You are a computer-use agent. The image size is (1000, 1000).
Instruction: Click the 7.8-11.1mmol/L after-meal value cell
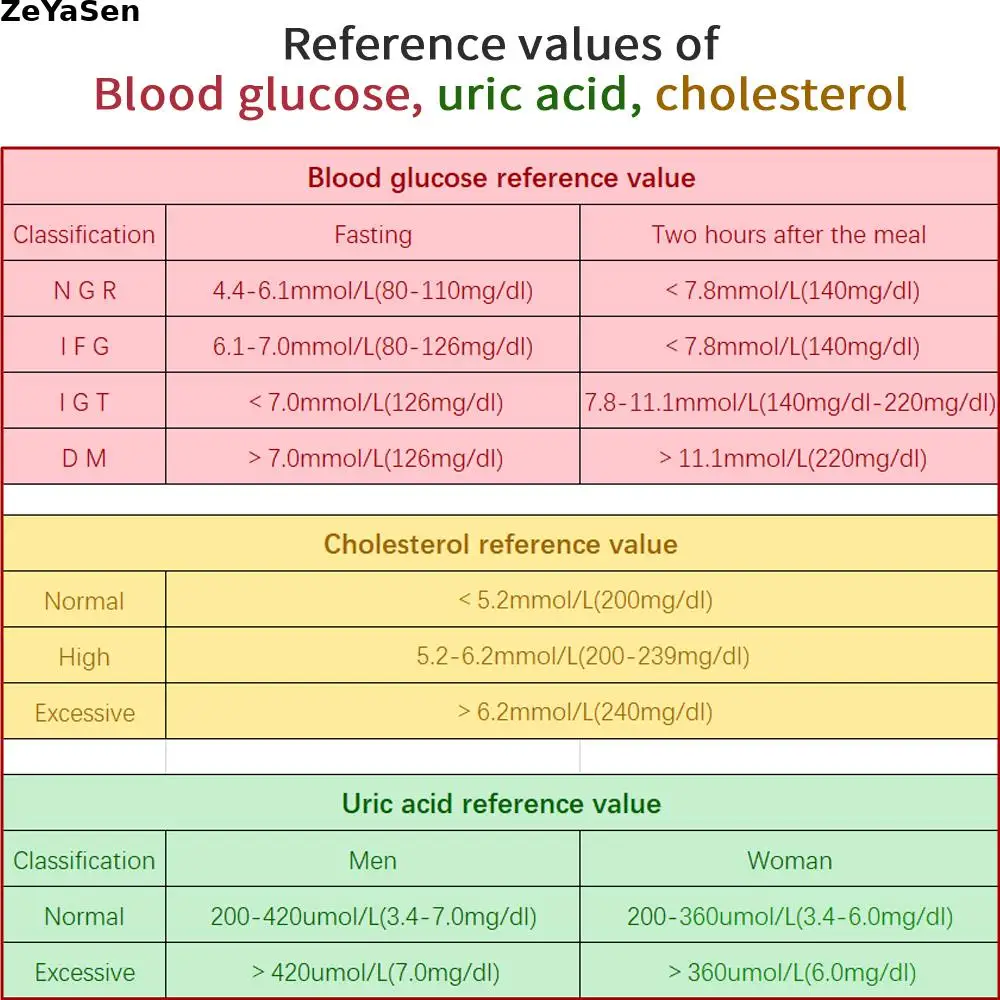coord(789,403)
